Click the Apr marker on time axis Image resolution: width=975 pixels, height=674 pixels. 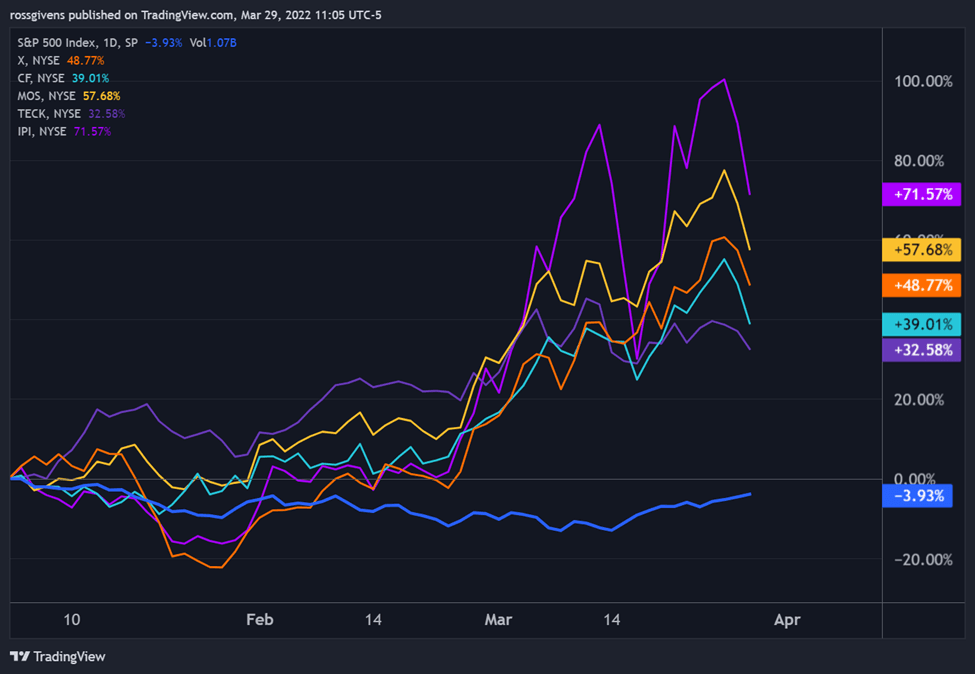(787, 619)
